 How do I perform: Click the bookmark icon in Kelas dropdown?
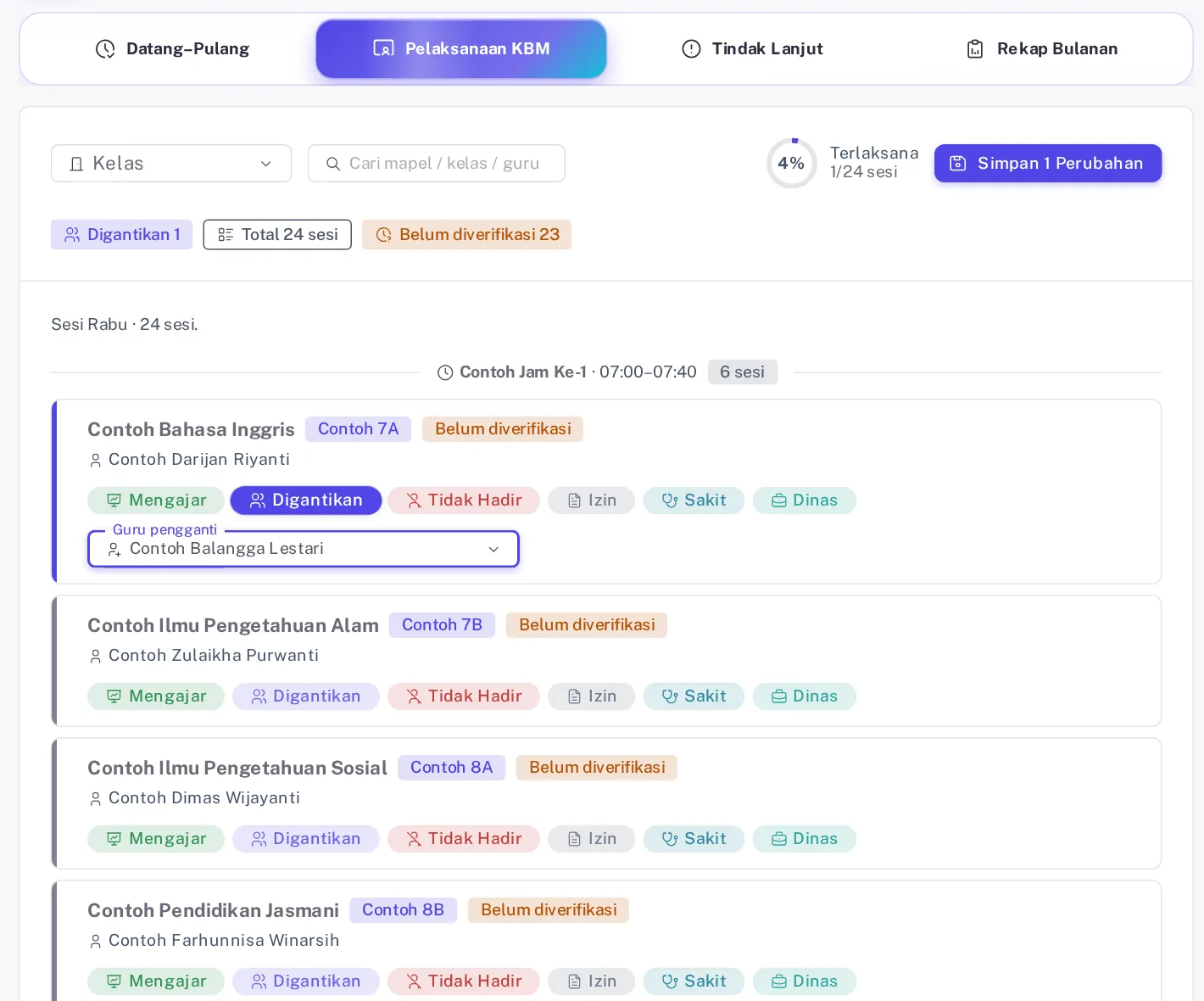click(76, 164)
